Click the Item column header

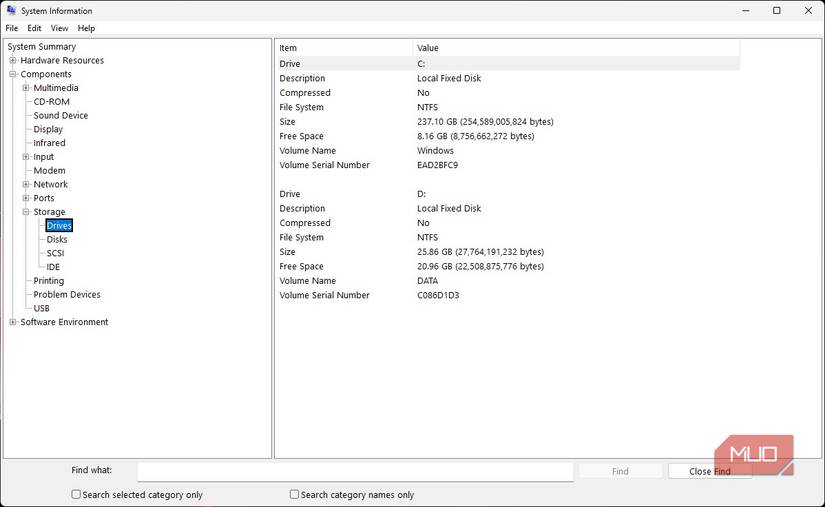(344, 48)
